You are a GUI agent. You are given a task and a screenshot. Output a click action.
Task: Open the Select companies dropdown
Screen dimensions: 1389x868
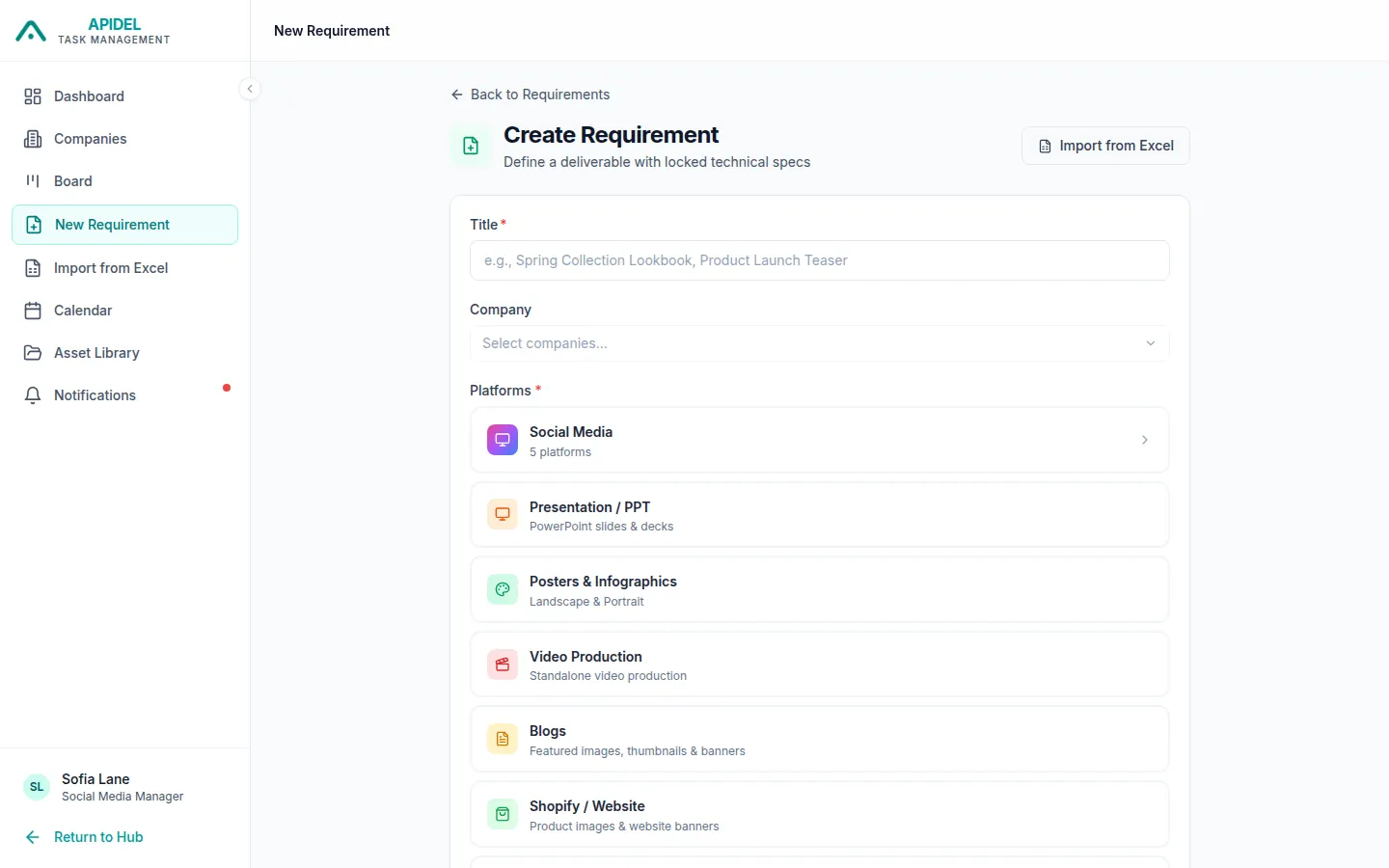820,343
